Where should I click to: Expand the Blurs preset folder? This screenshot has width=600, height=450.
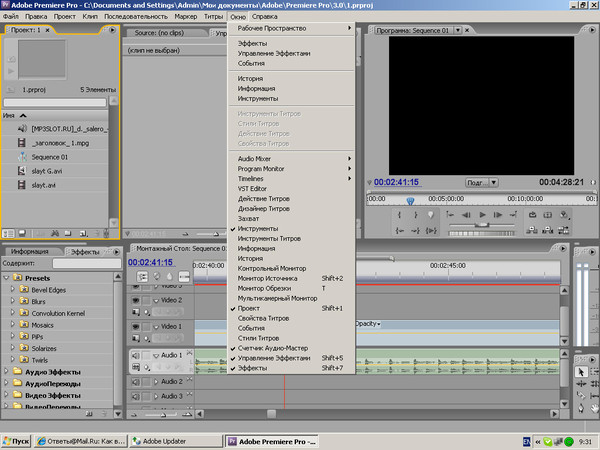pyautogui.click(x=13, y=301)
